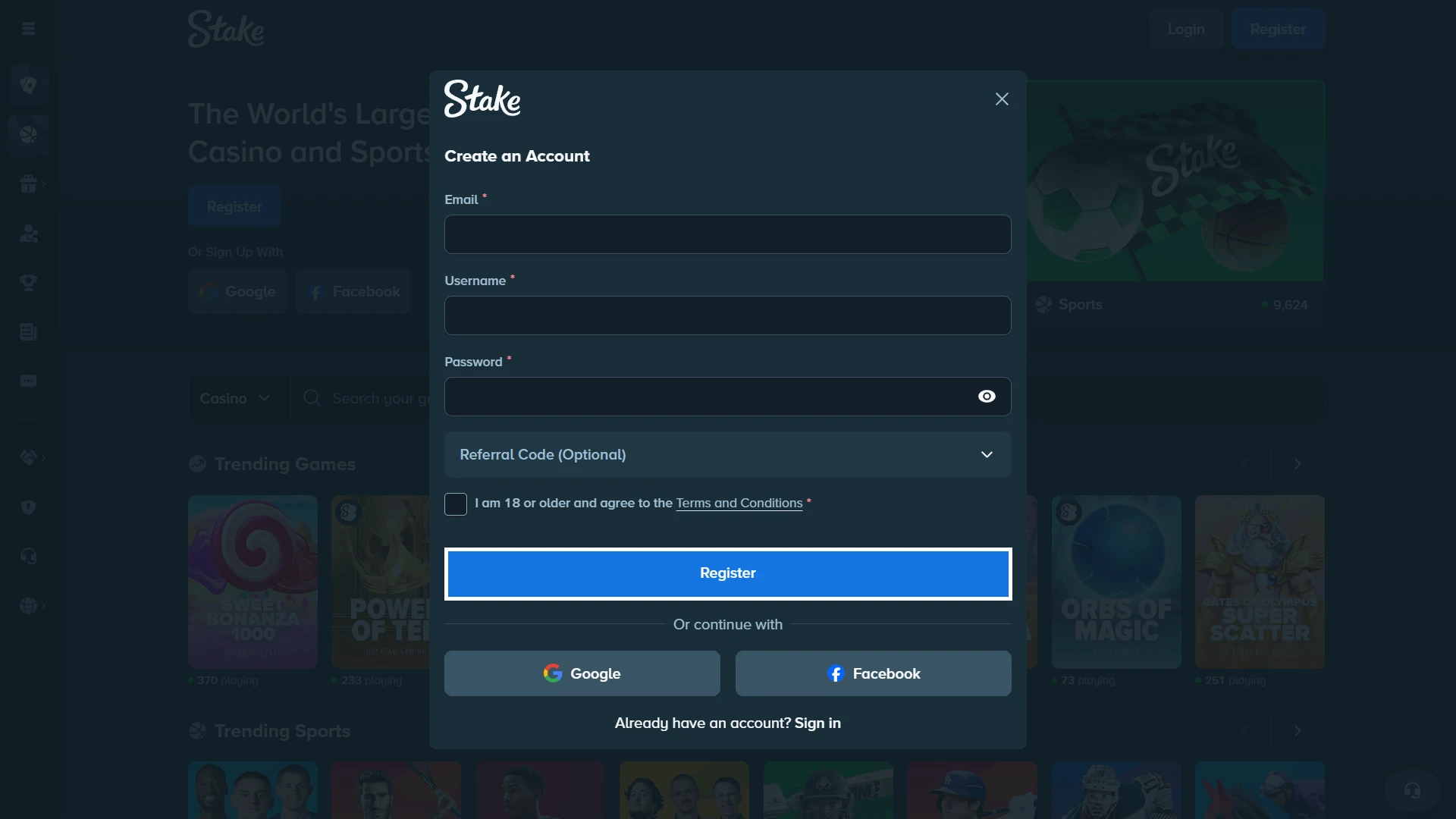This screenshot has width=1456, height=819.
Task: Open the live support headset sidebar icon
Action: 29,556
